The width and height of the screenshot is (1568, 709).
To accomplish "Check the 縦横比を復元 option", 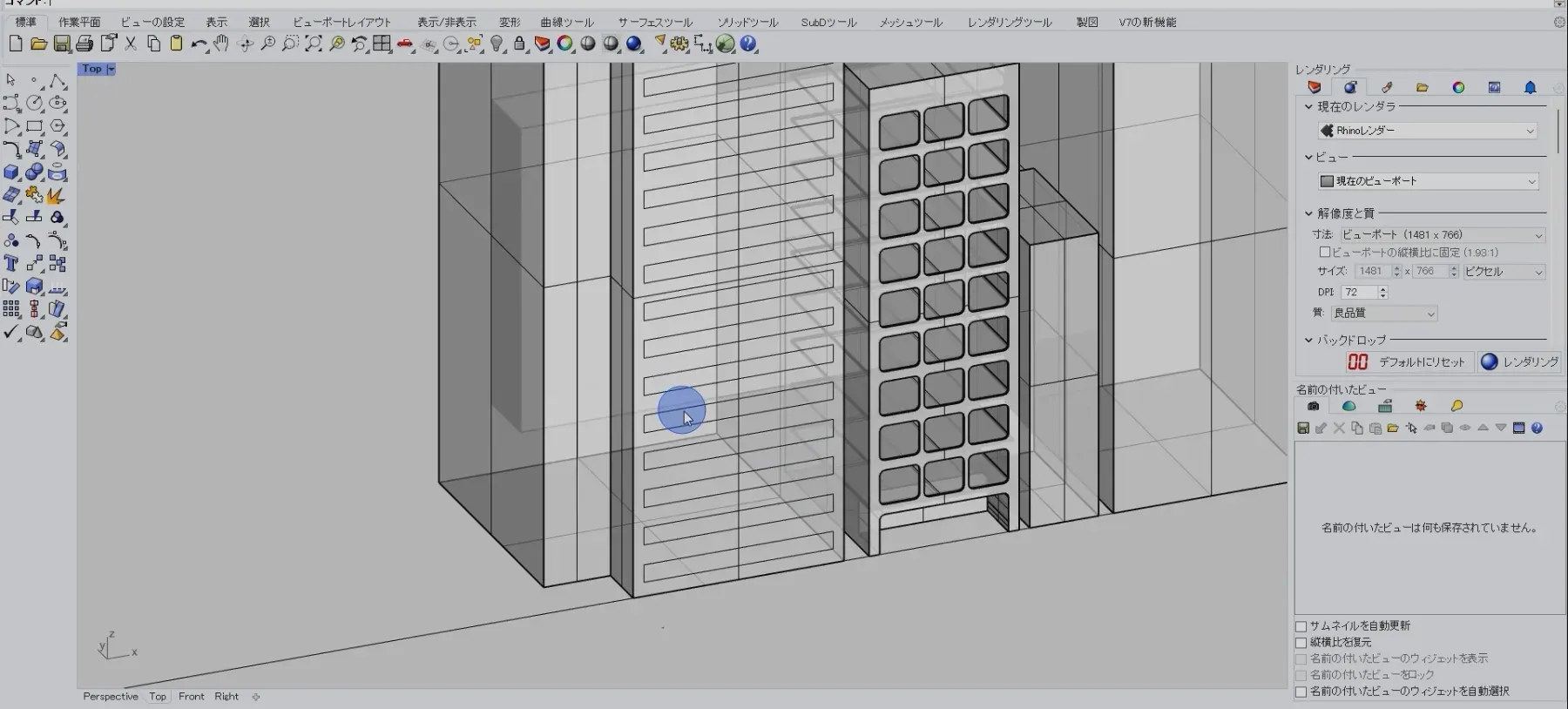I will 1301,643.
